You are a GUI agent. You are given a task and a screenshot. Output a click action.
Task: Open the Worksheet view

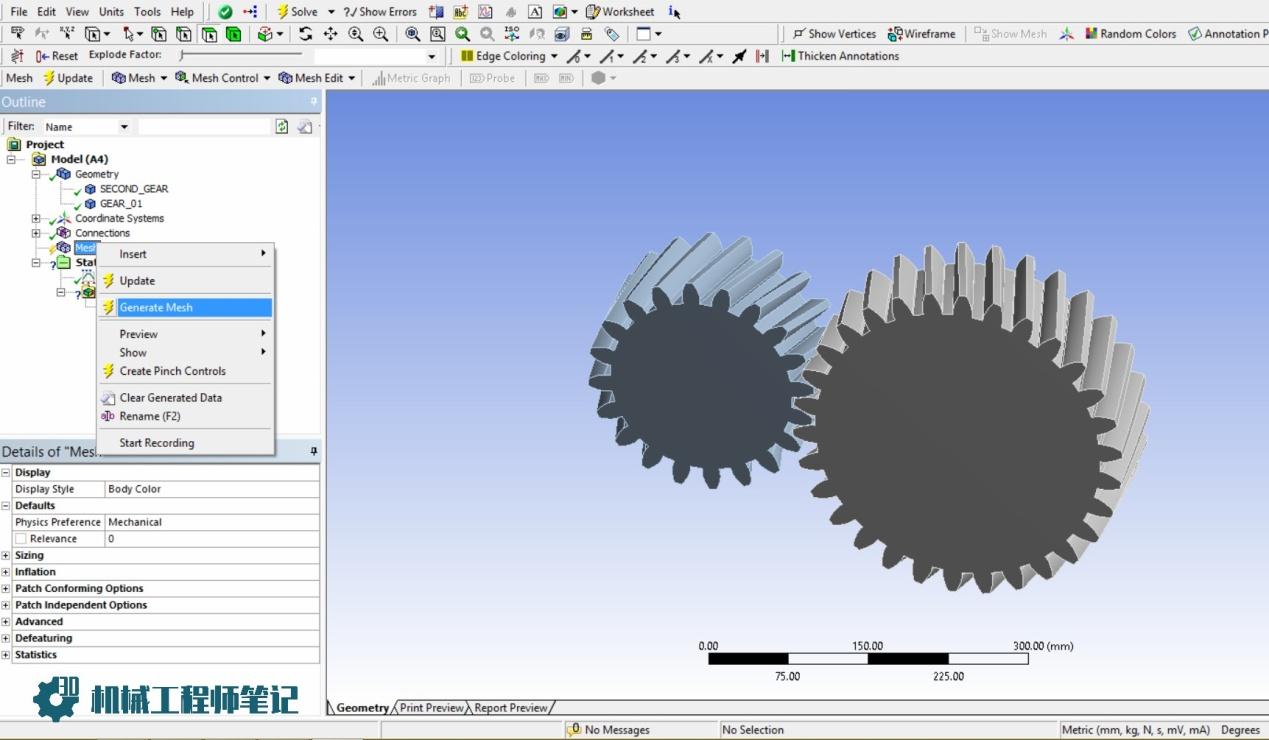pyautogui.click(x=620, y=12)
